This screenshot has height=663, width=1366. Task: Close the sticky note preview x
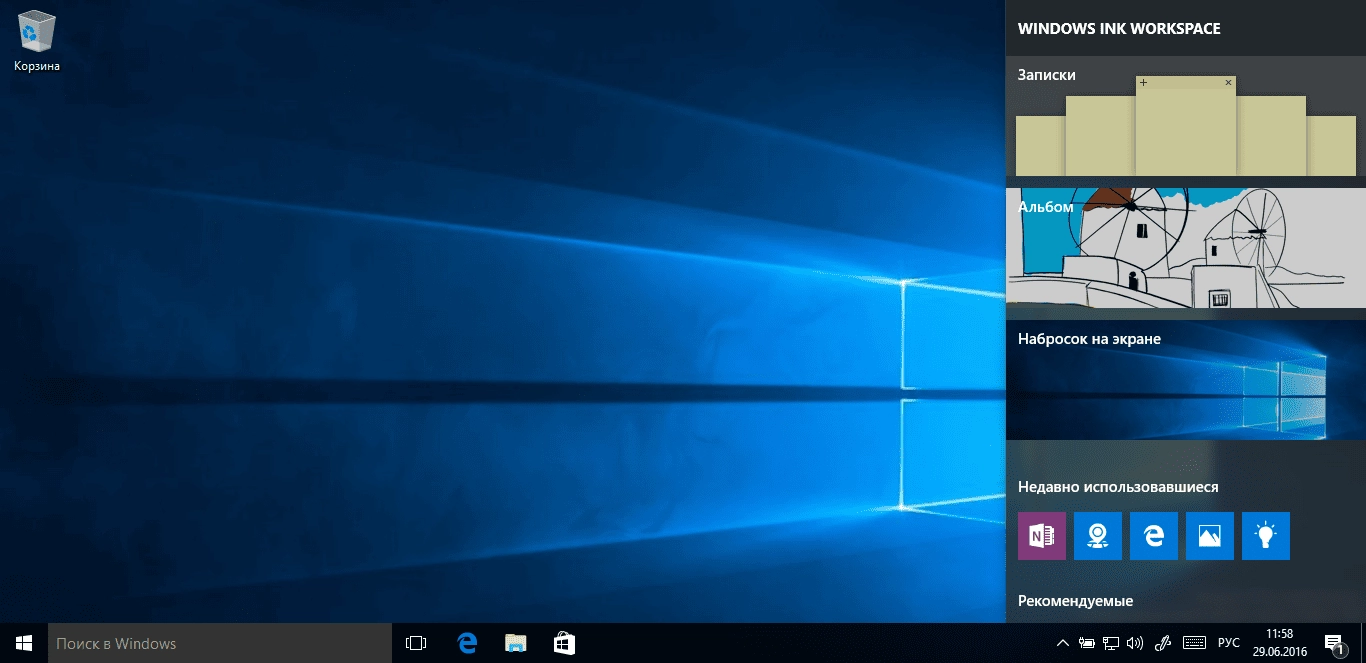[1229, 82]
